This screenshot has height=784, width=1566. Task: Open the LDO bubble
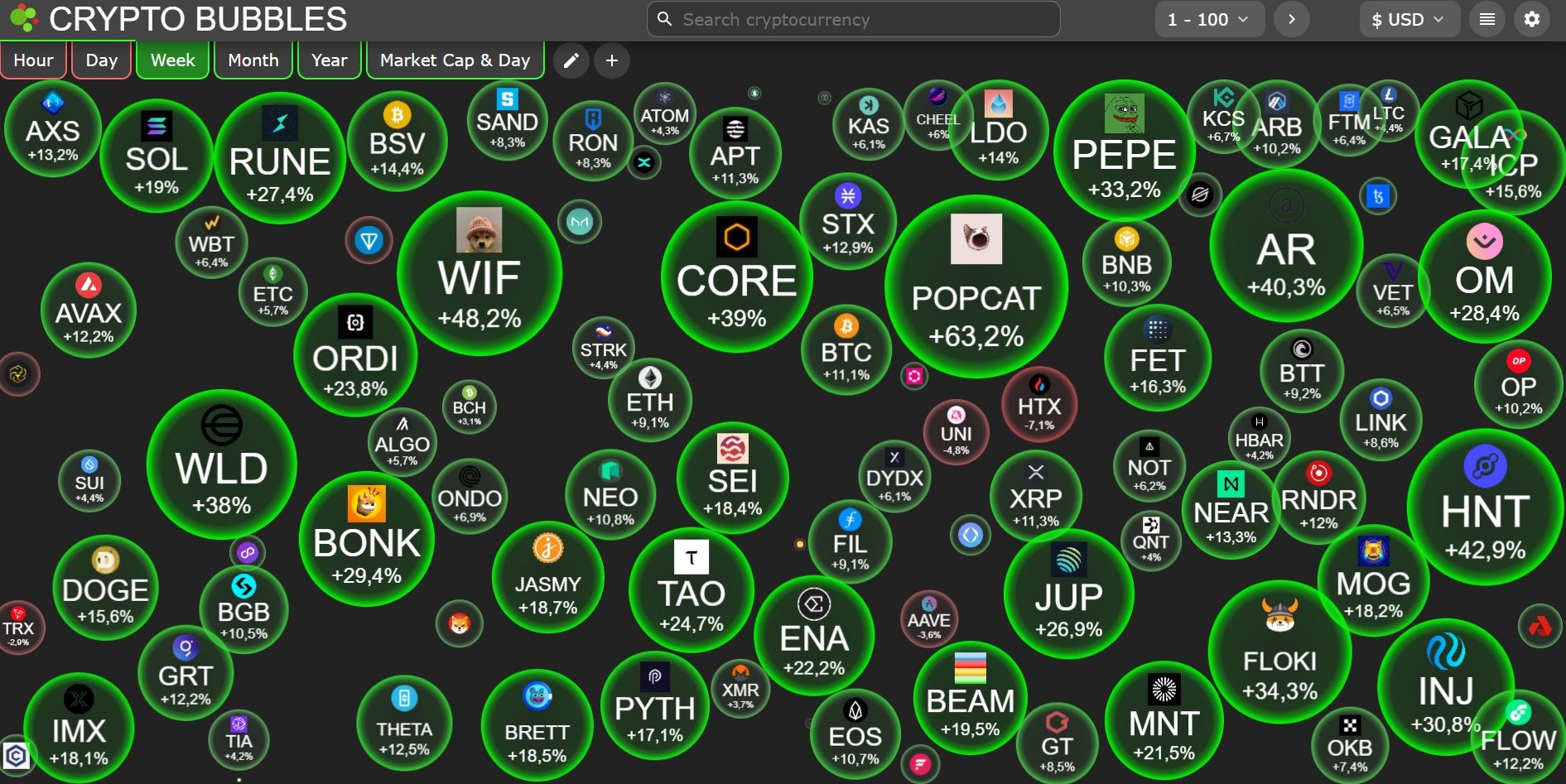(x=998, y=130)
